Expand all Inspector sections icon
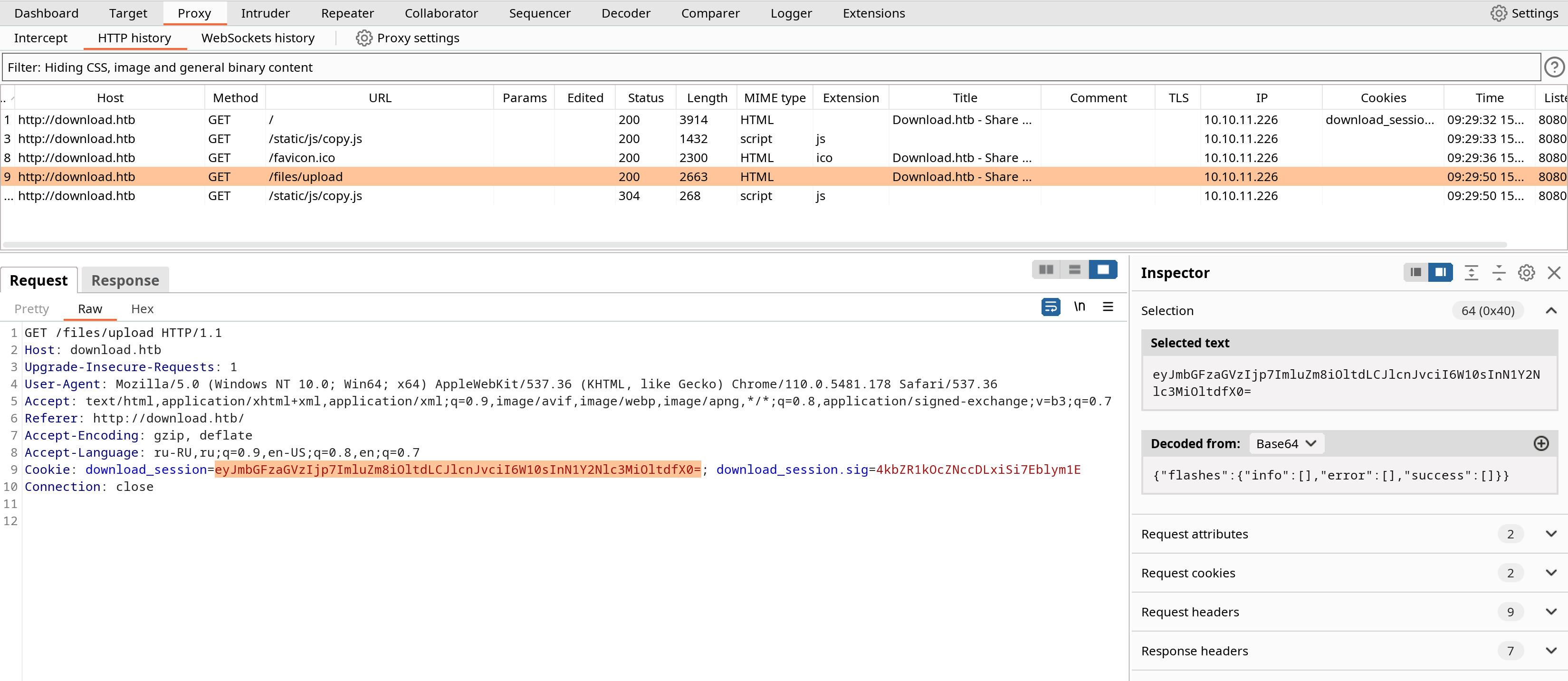Image resolution: width=1568 pixels, height=681 pixels. (1471, 273)
